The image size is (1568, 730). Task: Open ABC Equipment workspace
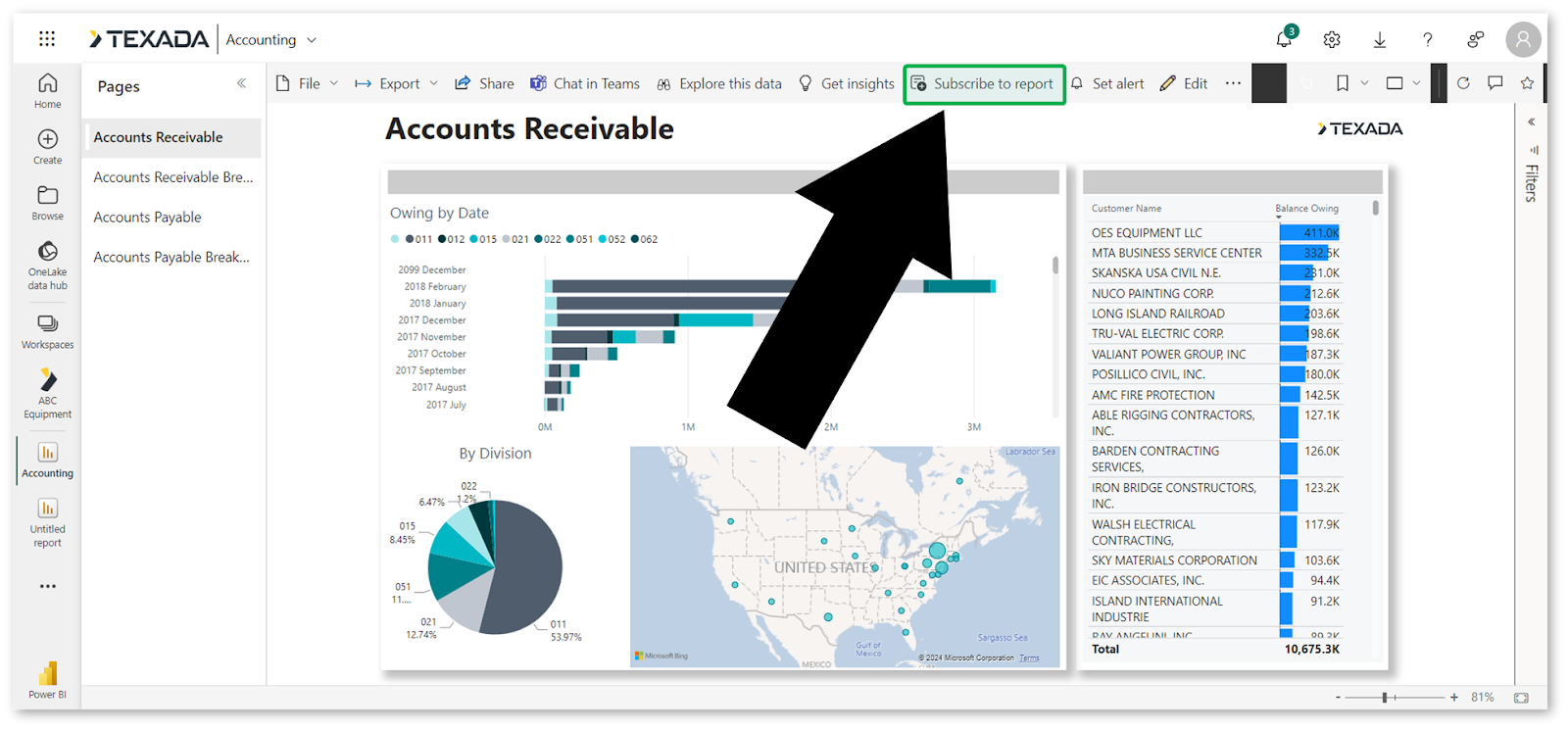point(47,394)
